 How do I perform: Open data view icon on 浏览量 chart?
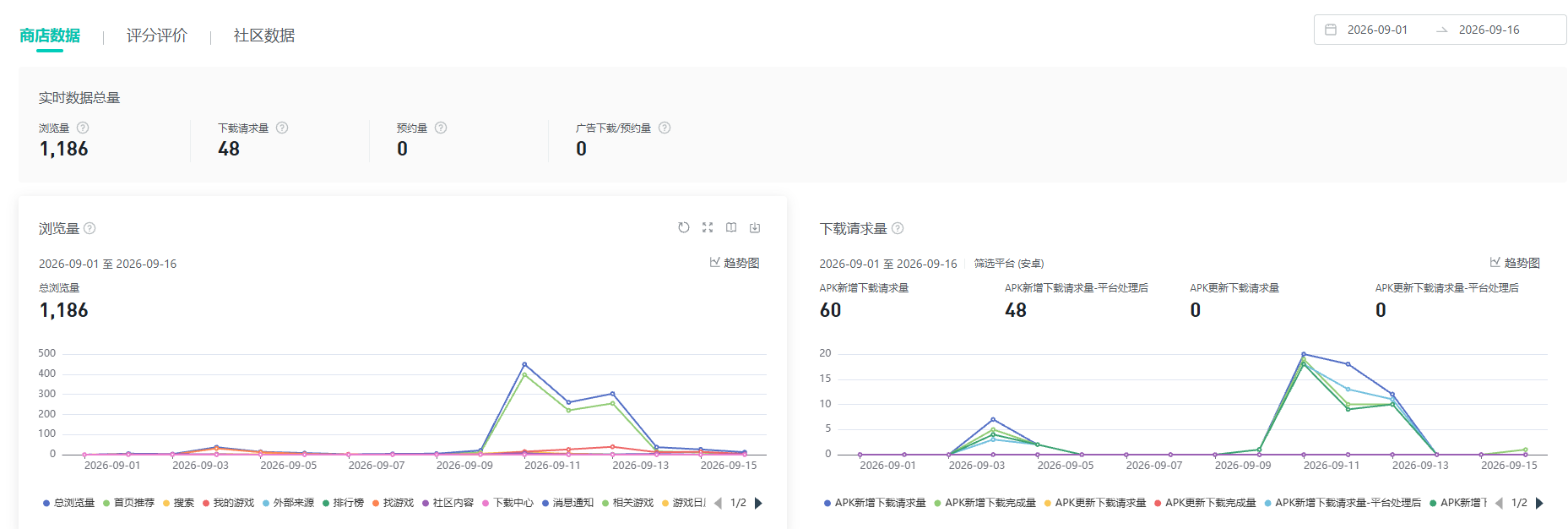click(x=731, y=227)
